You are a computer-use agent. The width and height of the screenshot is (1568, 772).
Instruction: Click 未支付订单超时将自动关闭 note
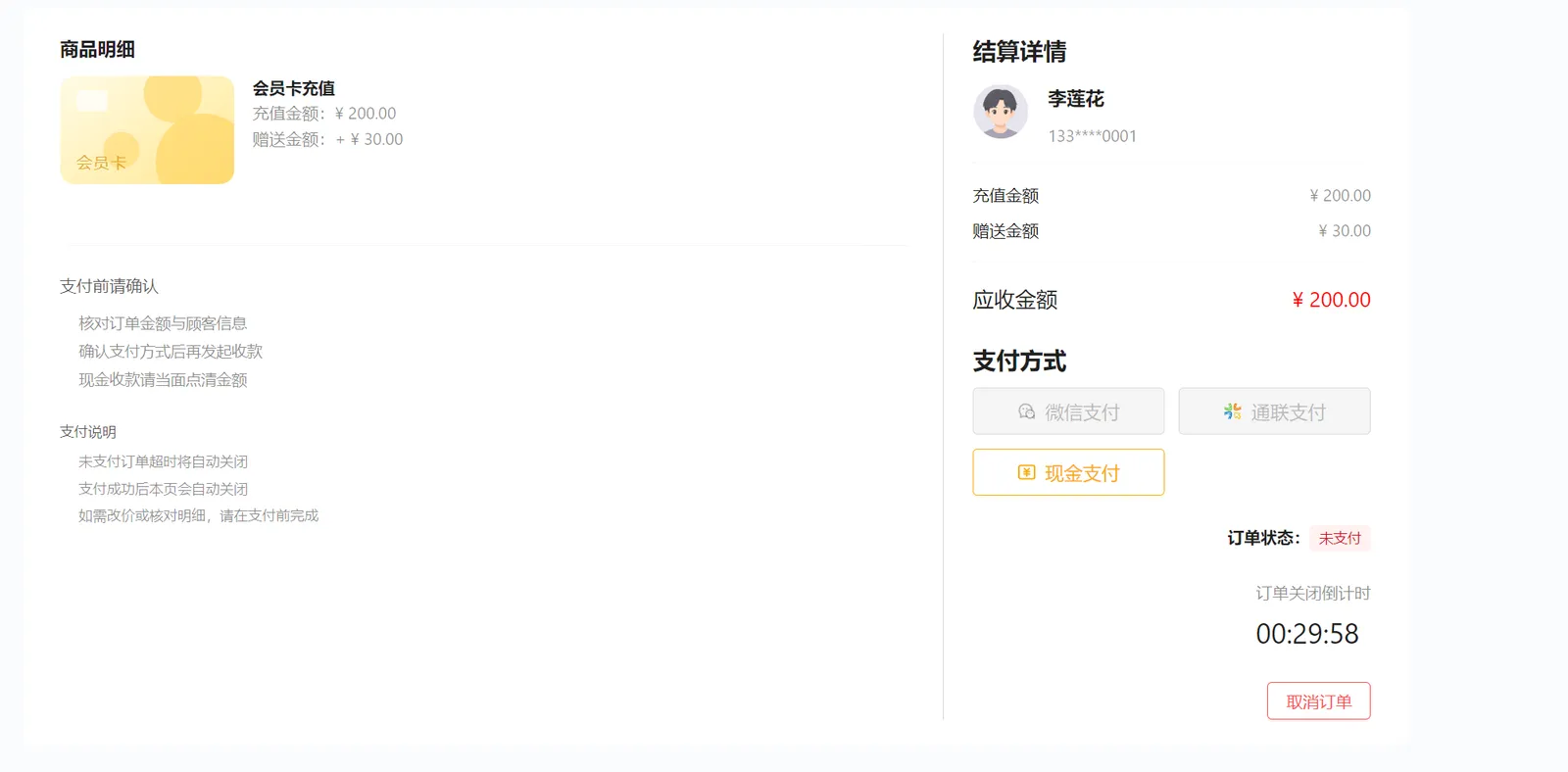tap(163, 461)
